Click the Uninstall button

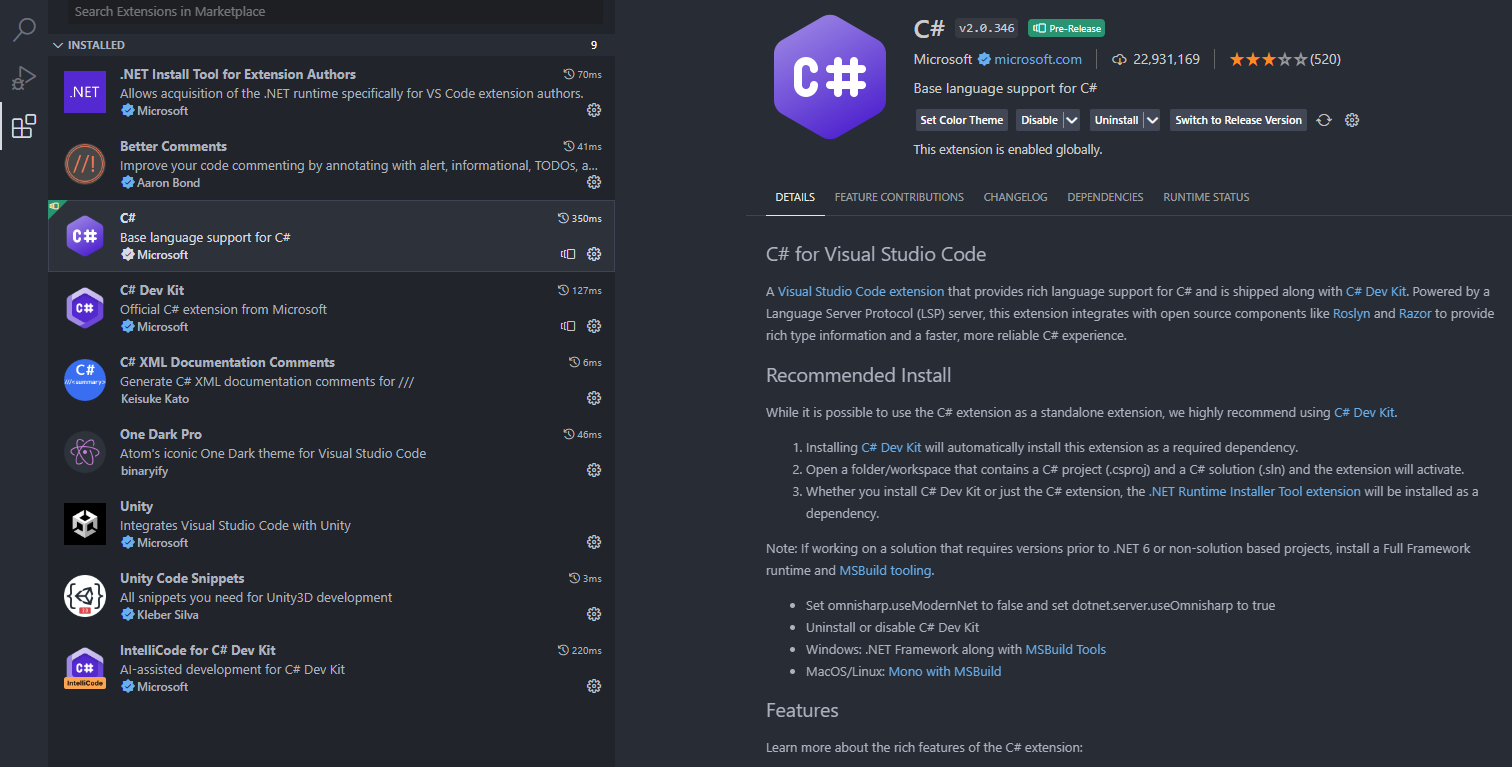point(1116,120)
